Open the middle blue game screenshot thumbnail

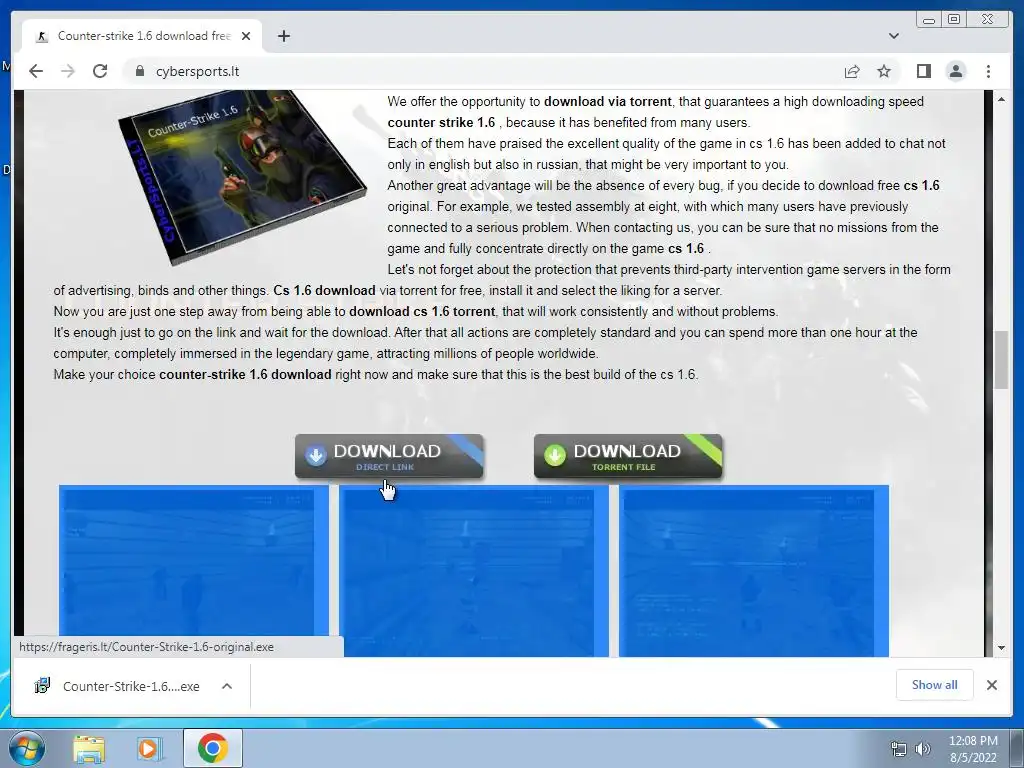[x=473, y=569]
